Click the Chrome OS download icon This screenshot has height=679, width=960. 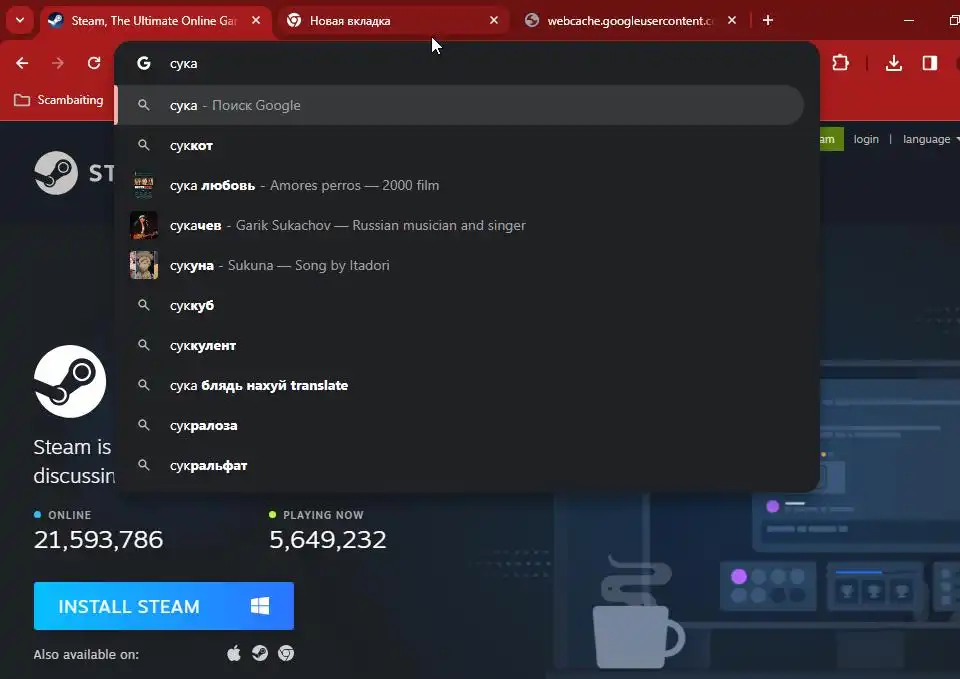(x=286, y=654)
